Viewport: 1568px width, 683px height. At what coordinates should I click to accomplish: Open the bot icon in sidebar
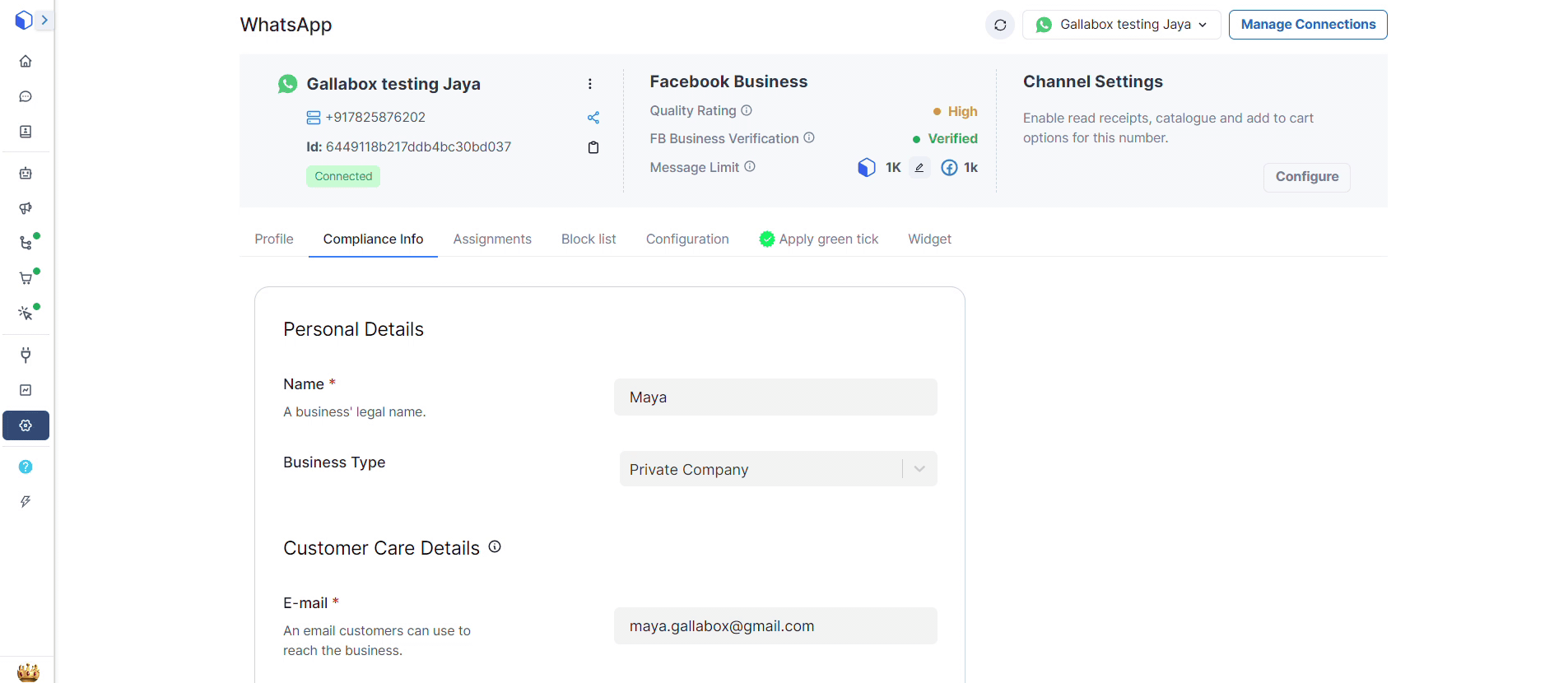click(26, 174)
